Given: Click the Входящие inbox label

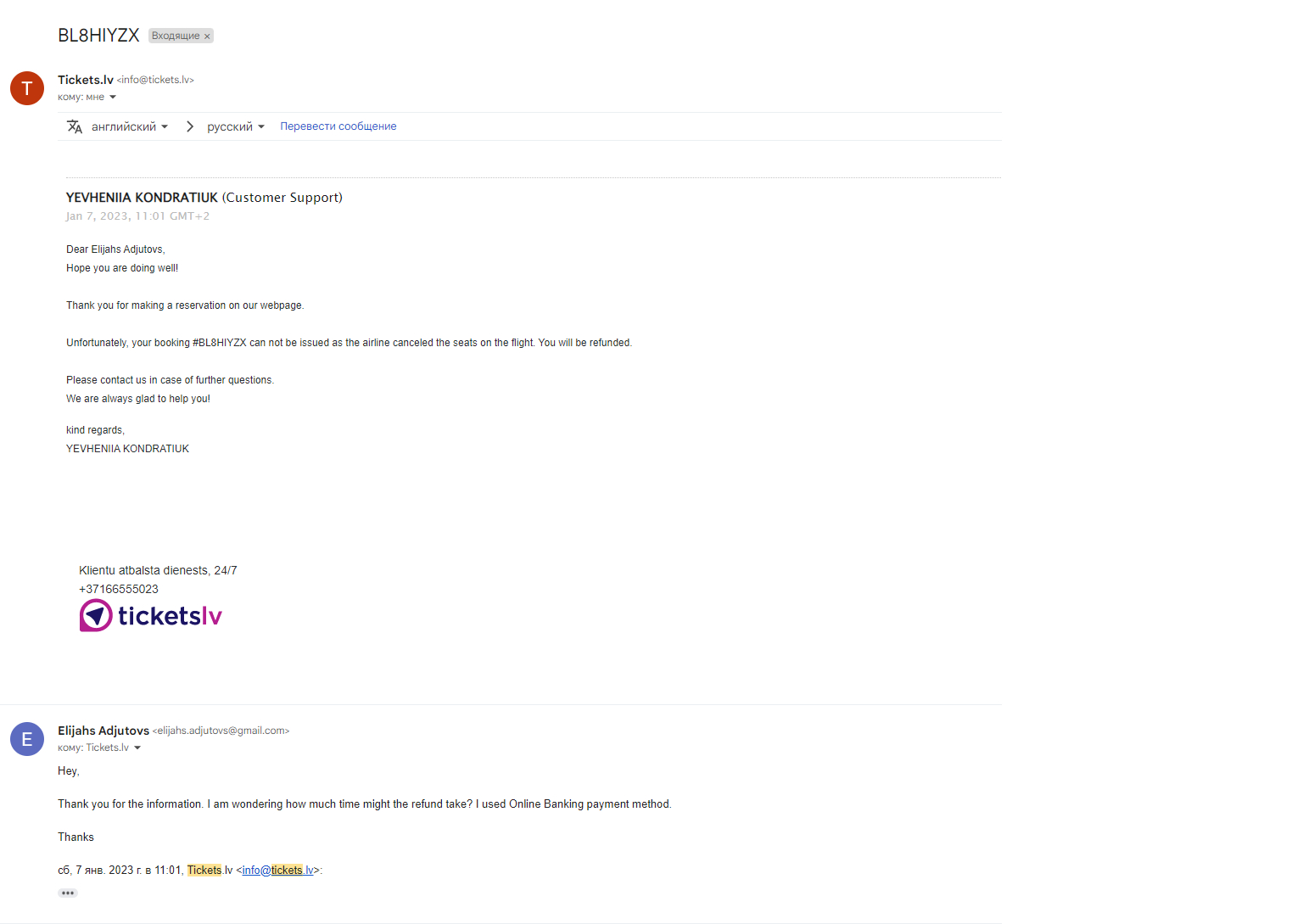Looking at the screenshot, I should [176, 36].
